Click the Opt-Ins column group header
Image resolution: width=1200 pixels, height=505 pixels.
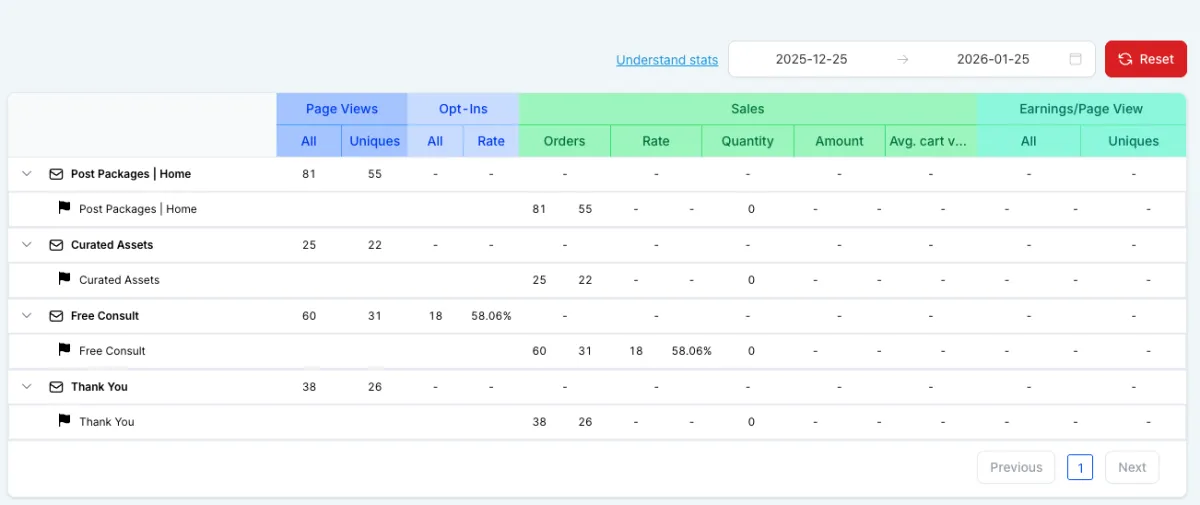tap(463, 109)
